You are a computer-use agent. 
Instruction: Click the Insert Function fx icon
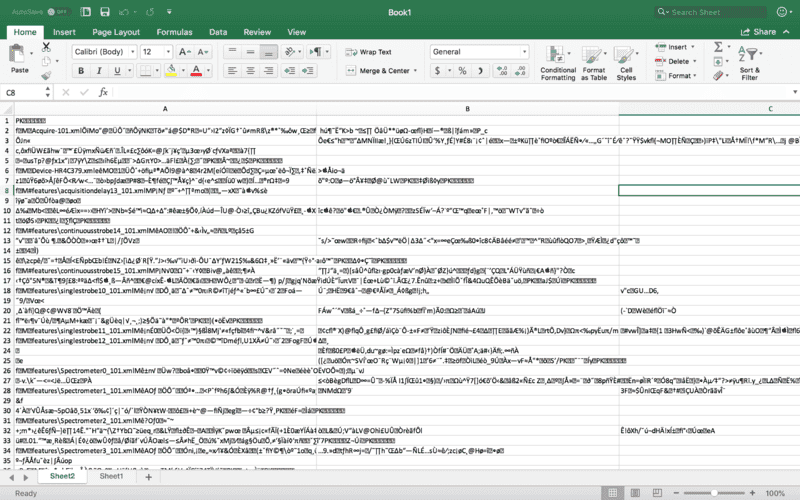103,92
